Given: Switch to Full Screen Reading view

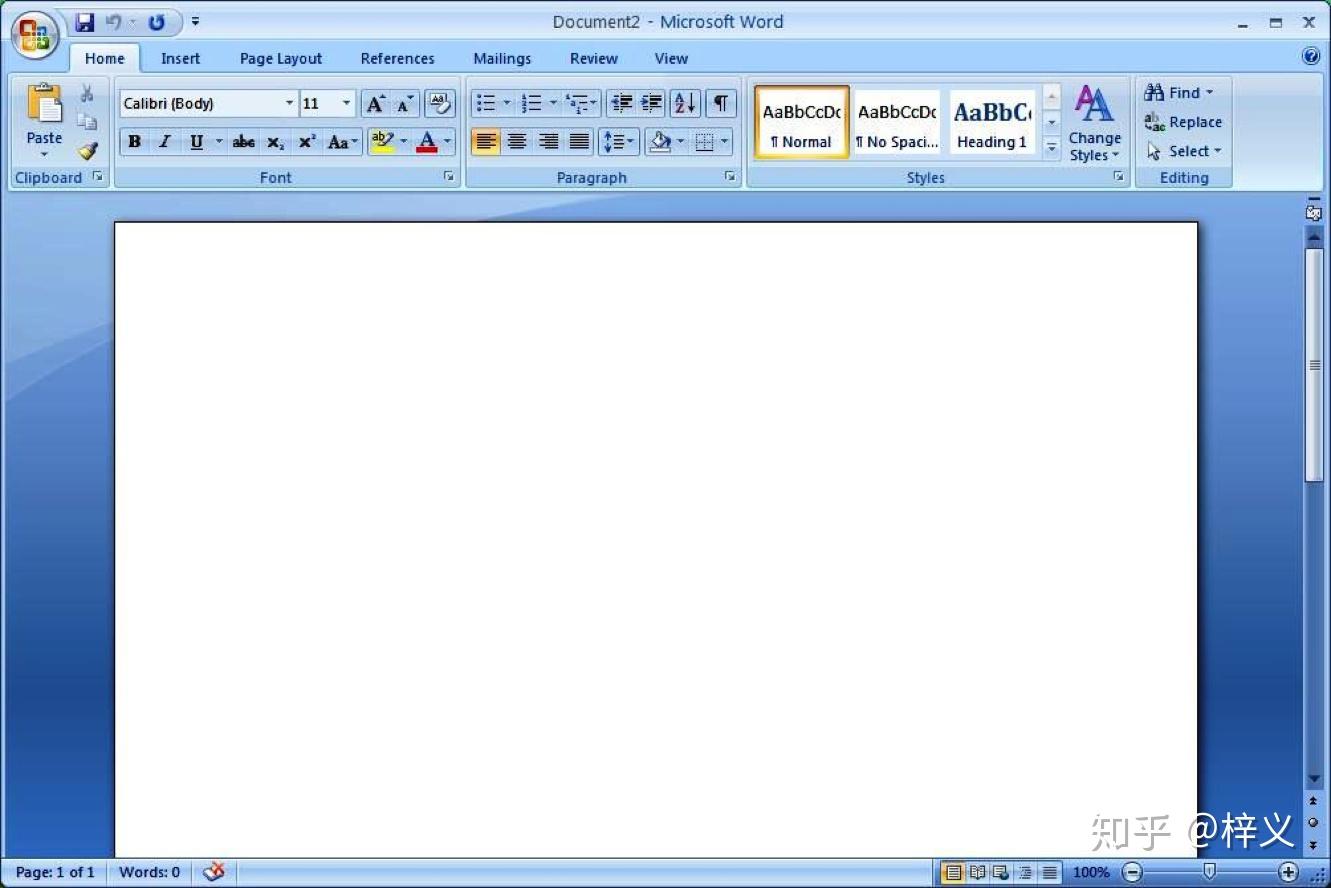Looking at the screenshot, I should click(977, 872).
